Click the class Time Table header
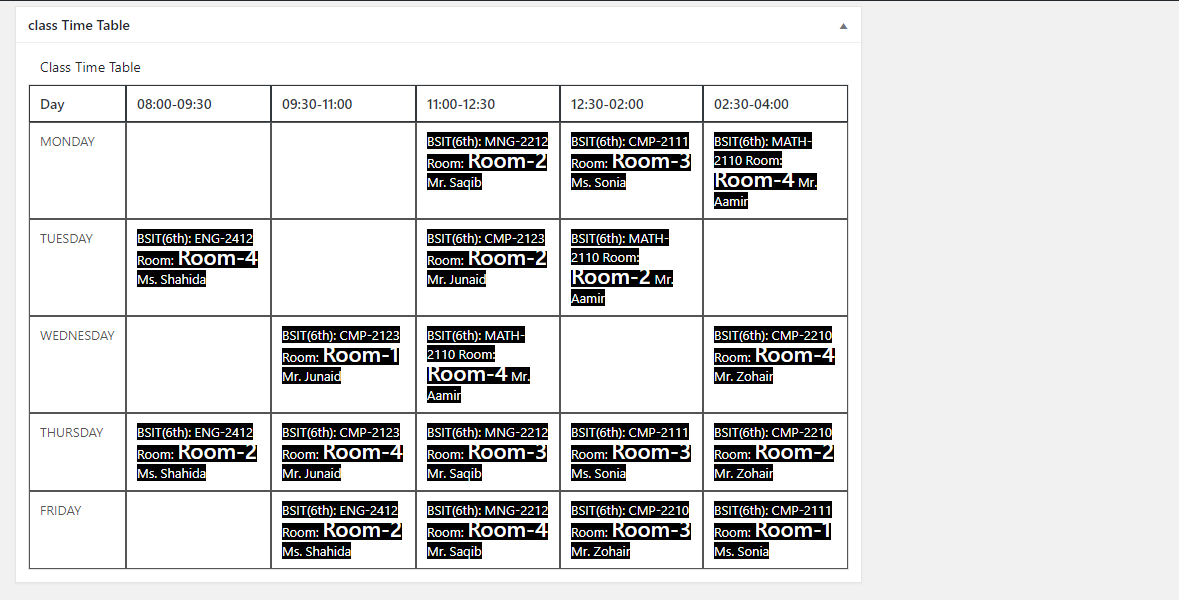This screenshot has width=1179, height=600. pos(80,25)
